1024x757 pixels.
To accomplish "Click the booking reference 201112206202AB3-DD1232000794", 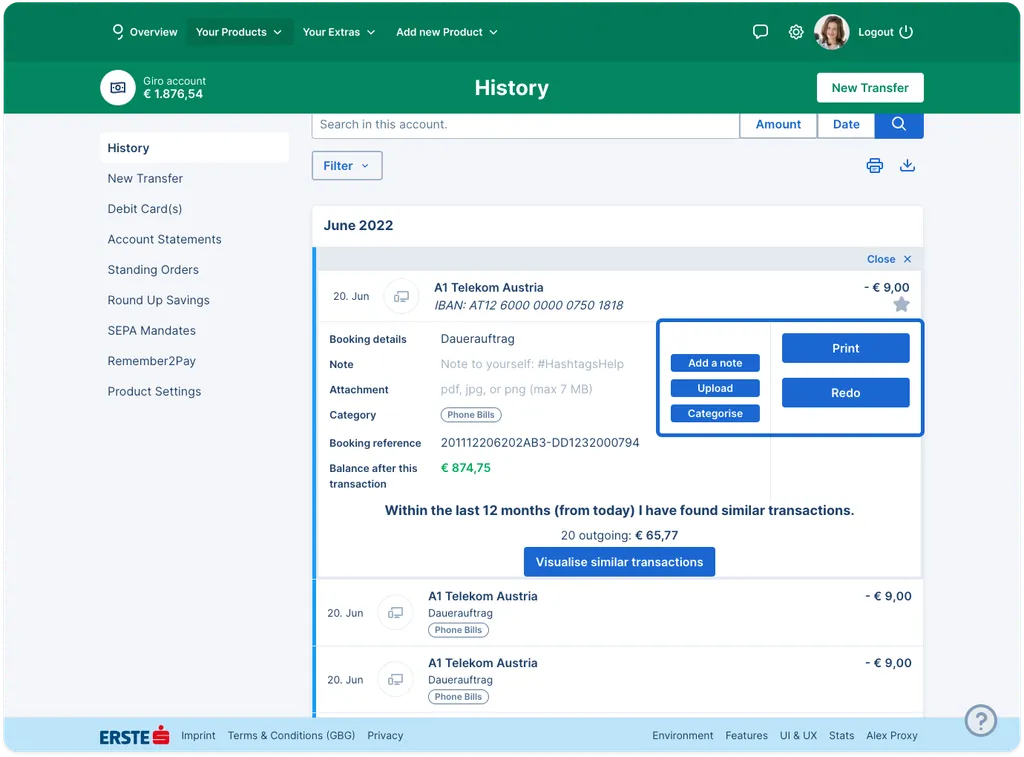I will click(540, 443).
